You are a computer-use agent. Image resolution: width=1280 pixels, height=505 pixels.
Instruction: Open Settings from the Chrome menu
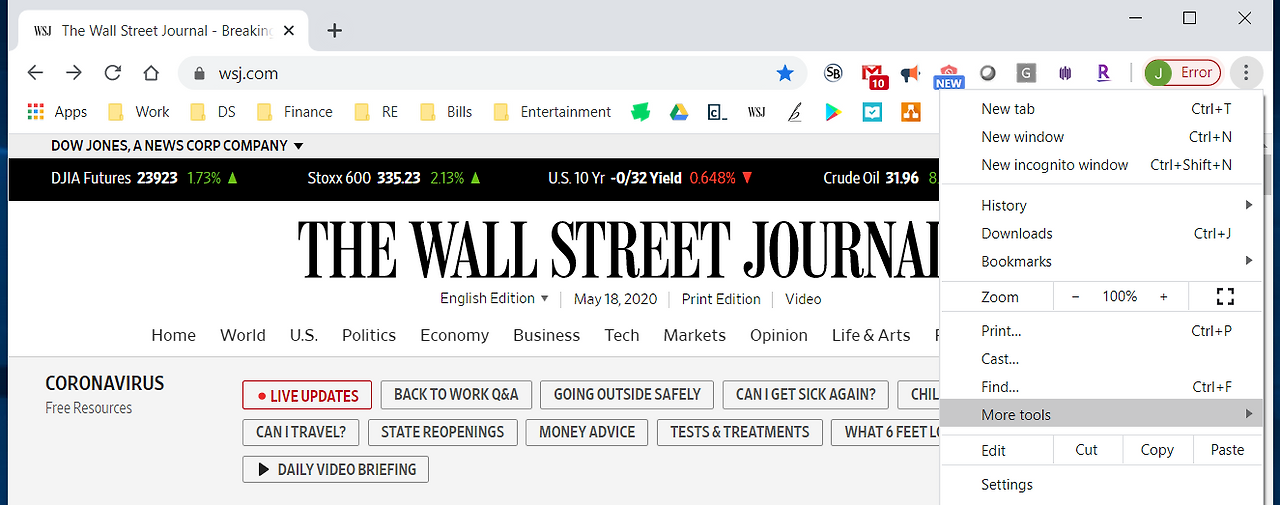[x=1102, y=484]
